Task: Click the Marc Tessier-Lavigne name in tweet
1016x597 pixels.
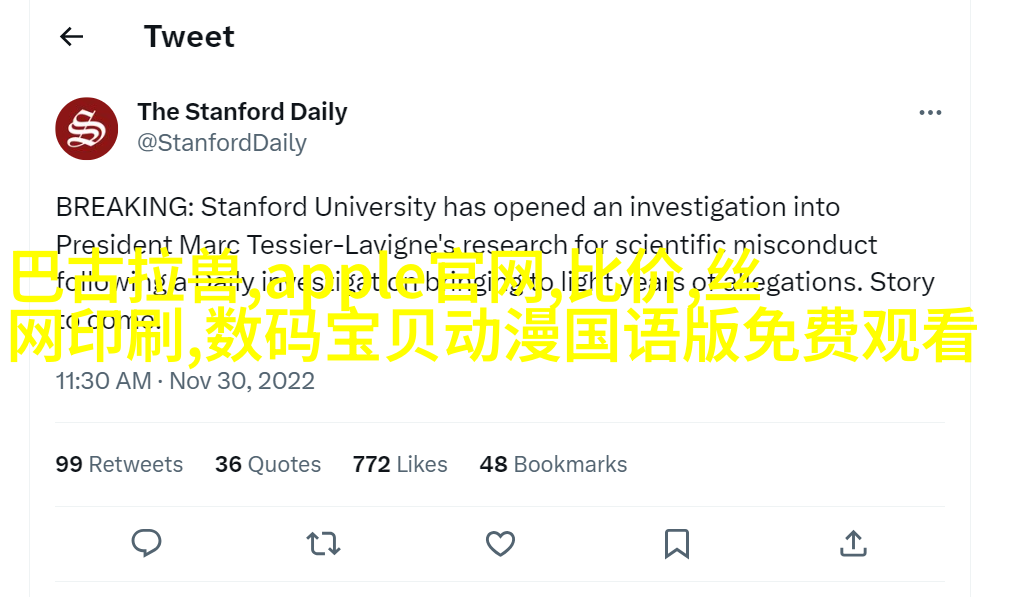Action: 318,245
